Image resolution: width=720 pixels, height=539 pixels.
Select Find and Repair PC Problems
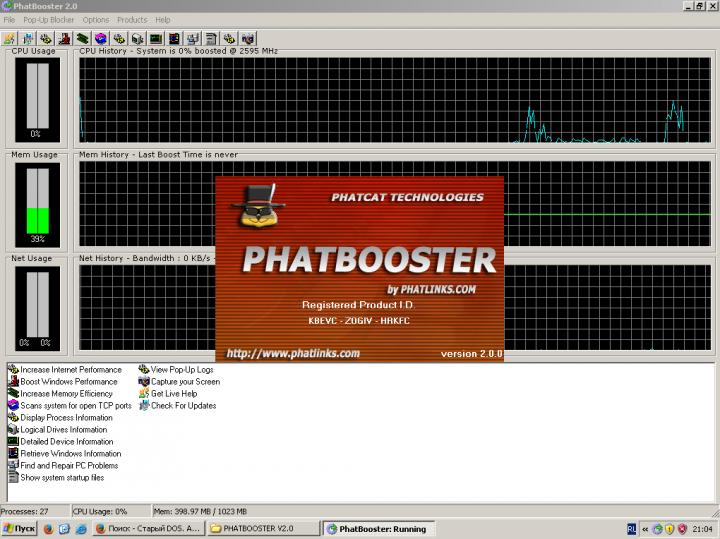point(68,466)
